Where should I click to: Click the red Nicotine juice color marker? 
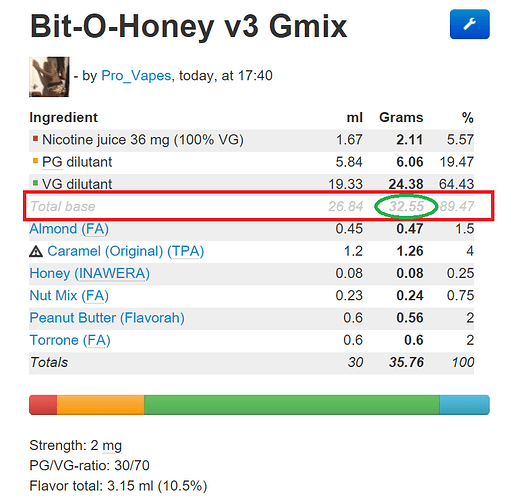(35, 138)
